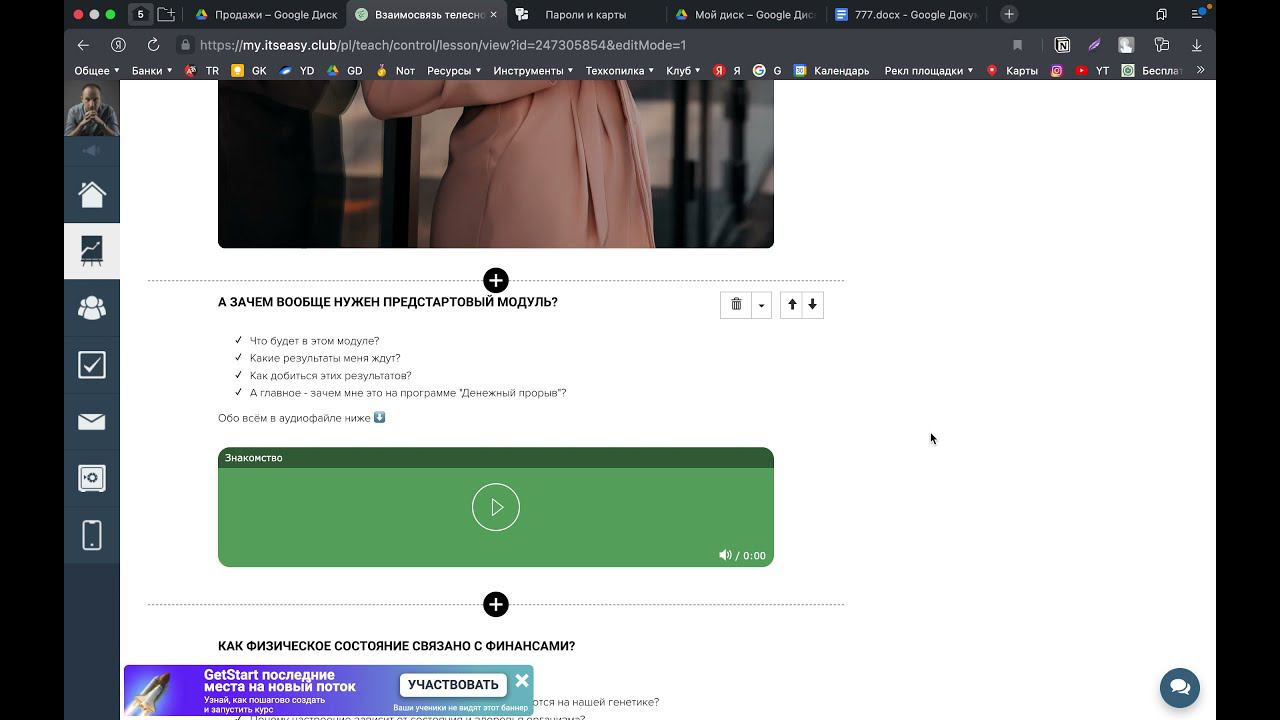
Task: Click the line mentioning Денежный прорыв
Action: point(408,393)
